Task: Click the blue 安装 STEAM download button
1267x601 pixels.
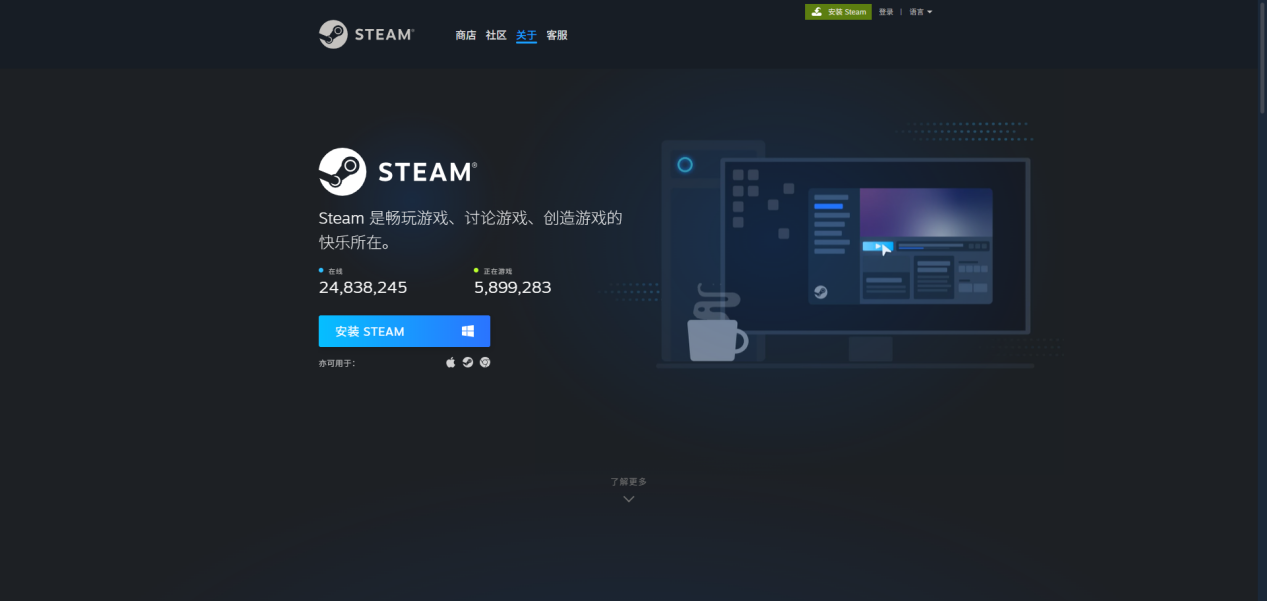Action: [x=404, y=331]
